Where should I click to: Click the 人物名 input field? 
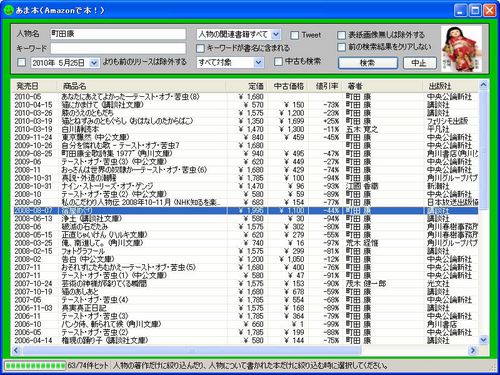click(x=118, y=34)
